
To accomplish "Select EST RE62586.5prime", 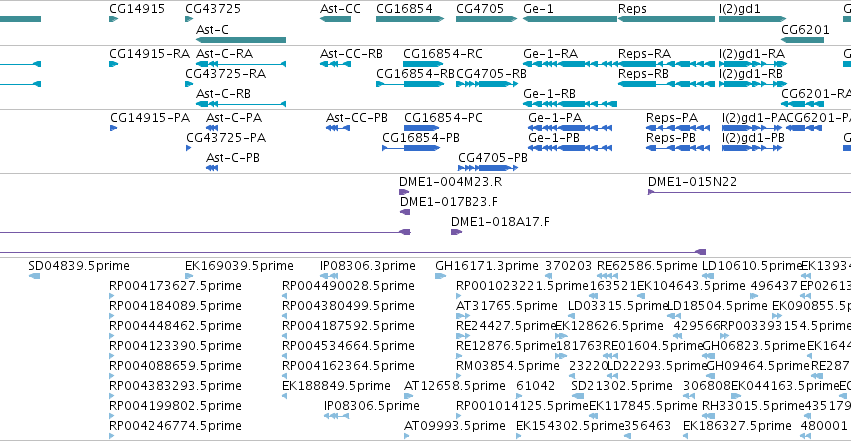I will pos(647,266).
